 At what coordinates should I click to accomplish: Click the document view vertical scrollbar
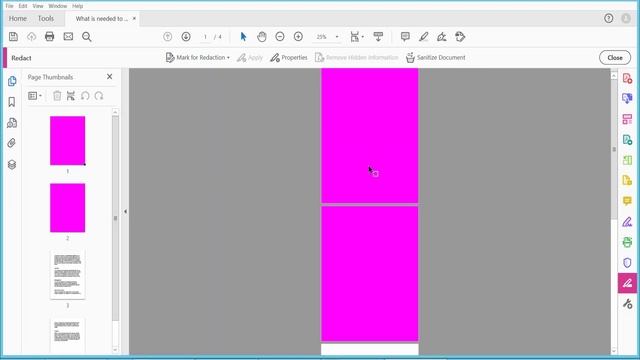pyautogui.click(x=614, y=149)
